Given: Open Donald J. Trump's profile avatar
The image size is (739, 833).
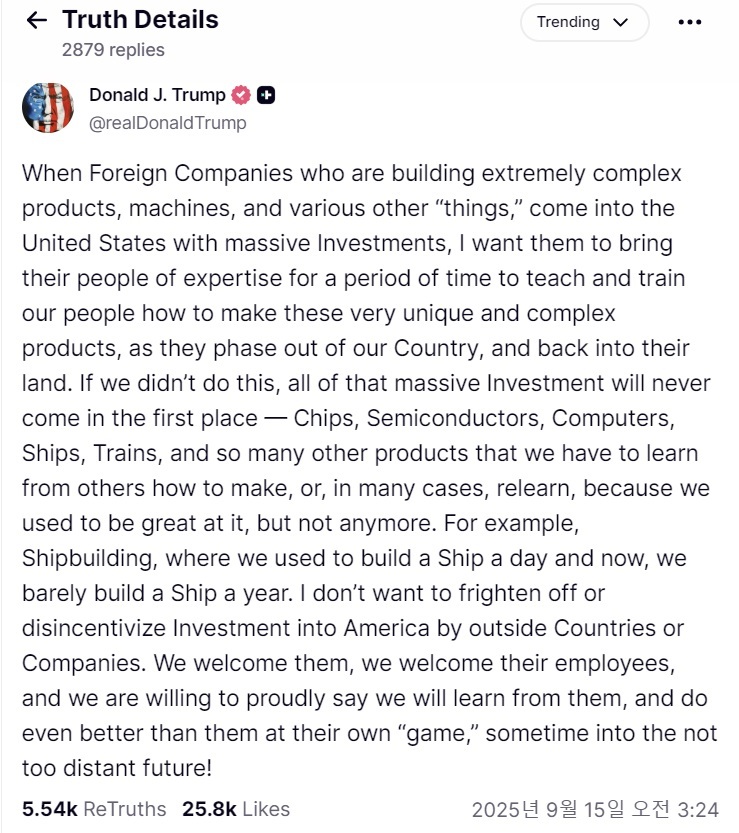Looking at the screenshot, I should pyautogui.click(x=48, y=108).
